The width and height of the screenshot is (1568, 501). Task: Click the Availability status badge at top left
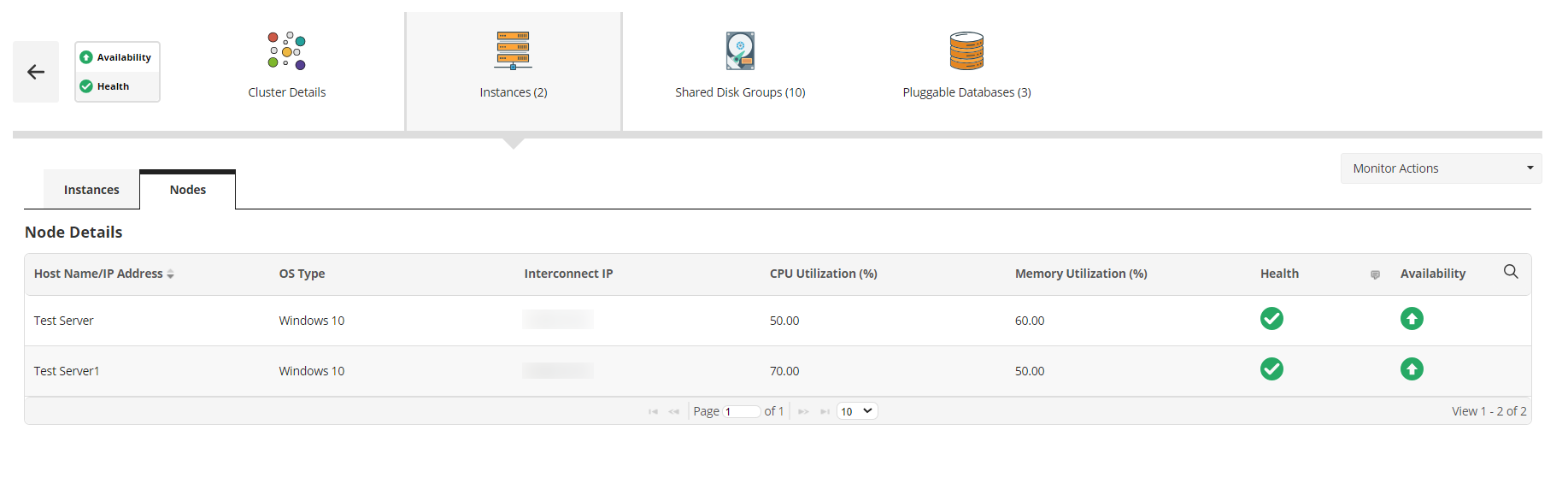point(116,57)
